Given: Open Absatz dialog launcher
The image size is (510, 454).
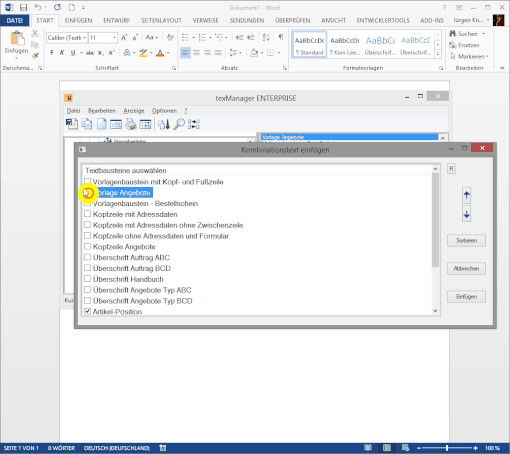Looking at the screenshot, I should [285, 68].
